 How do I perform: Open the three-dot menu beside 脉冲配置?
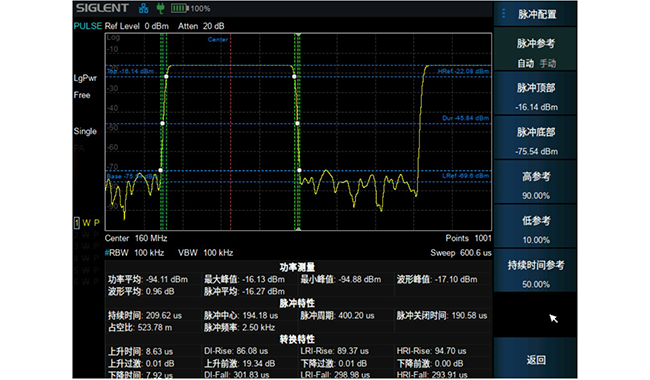point(503,14)
